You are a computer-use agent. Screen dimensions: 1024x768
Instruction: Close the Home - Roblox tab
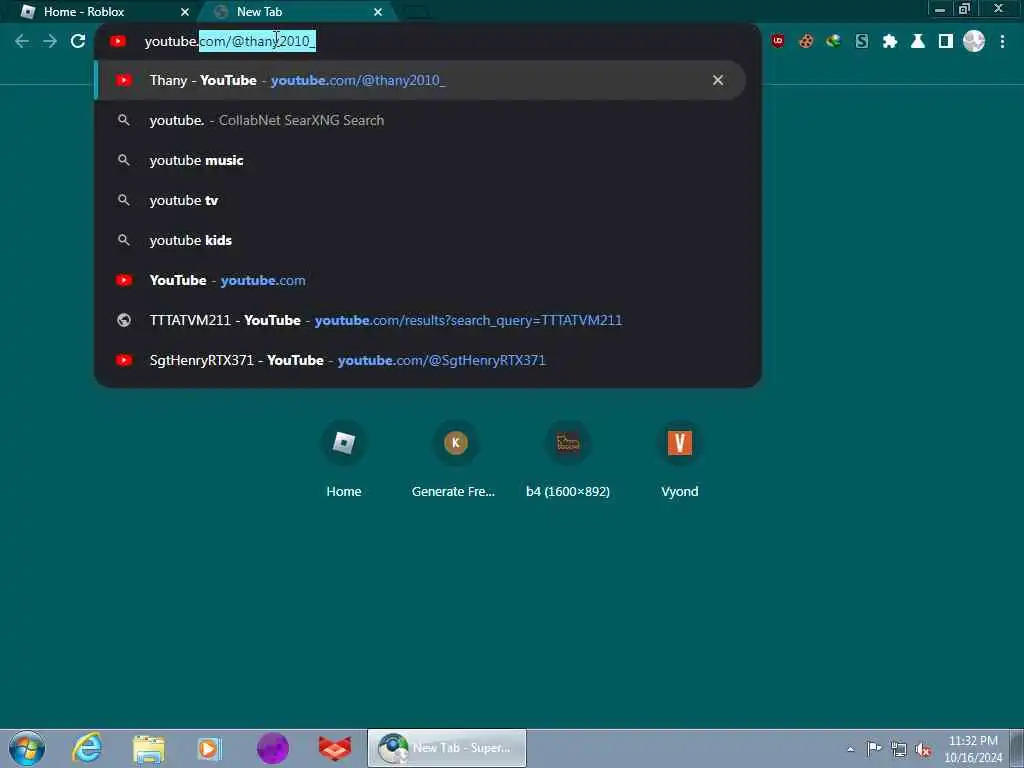click(185, 12)
